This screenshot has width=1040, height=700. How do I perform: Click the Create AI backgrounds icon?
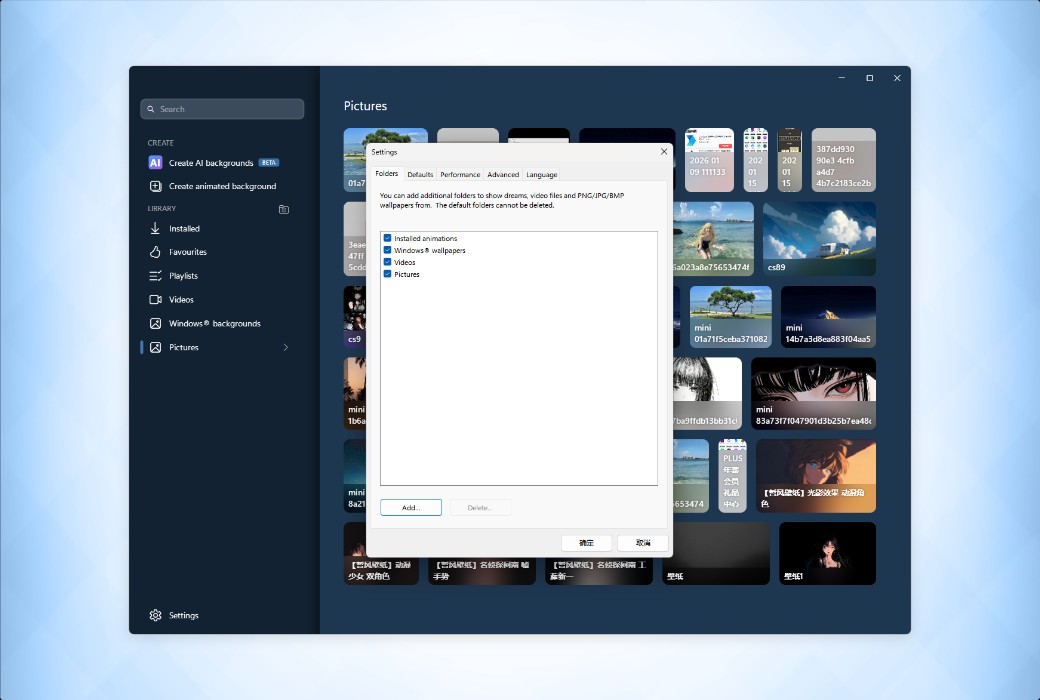tap(155, 163)
